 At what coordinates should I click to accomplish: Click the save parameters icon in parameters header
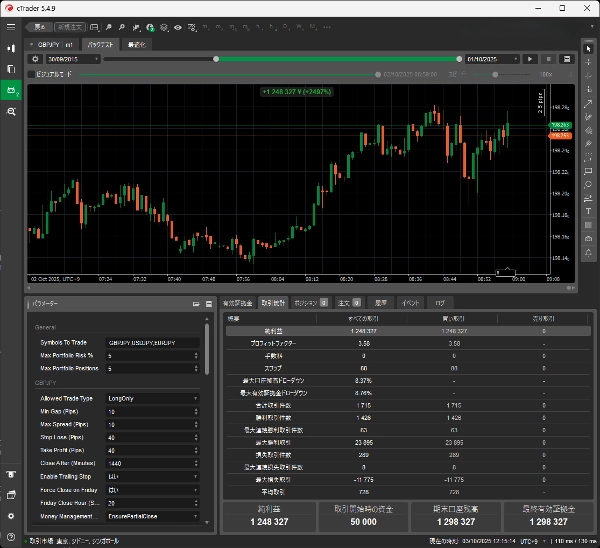click(x=209, y=304)
